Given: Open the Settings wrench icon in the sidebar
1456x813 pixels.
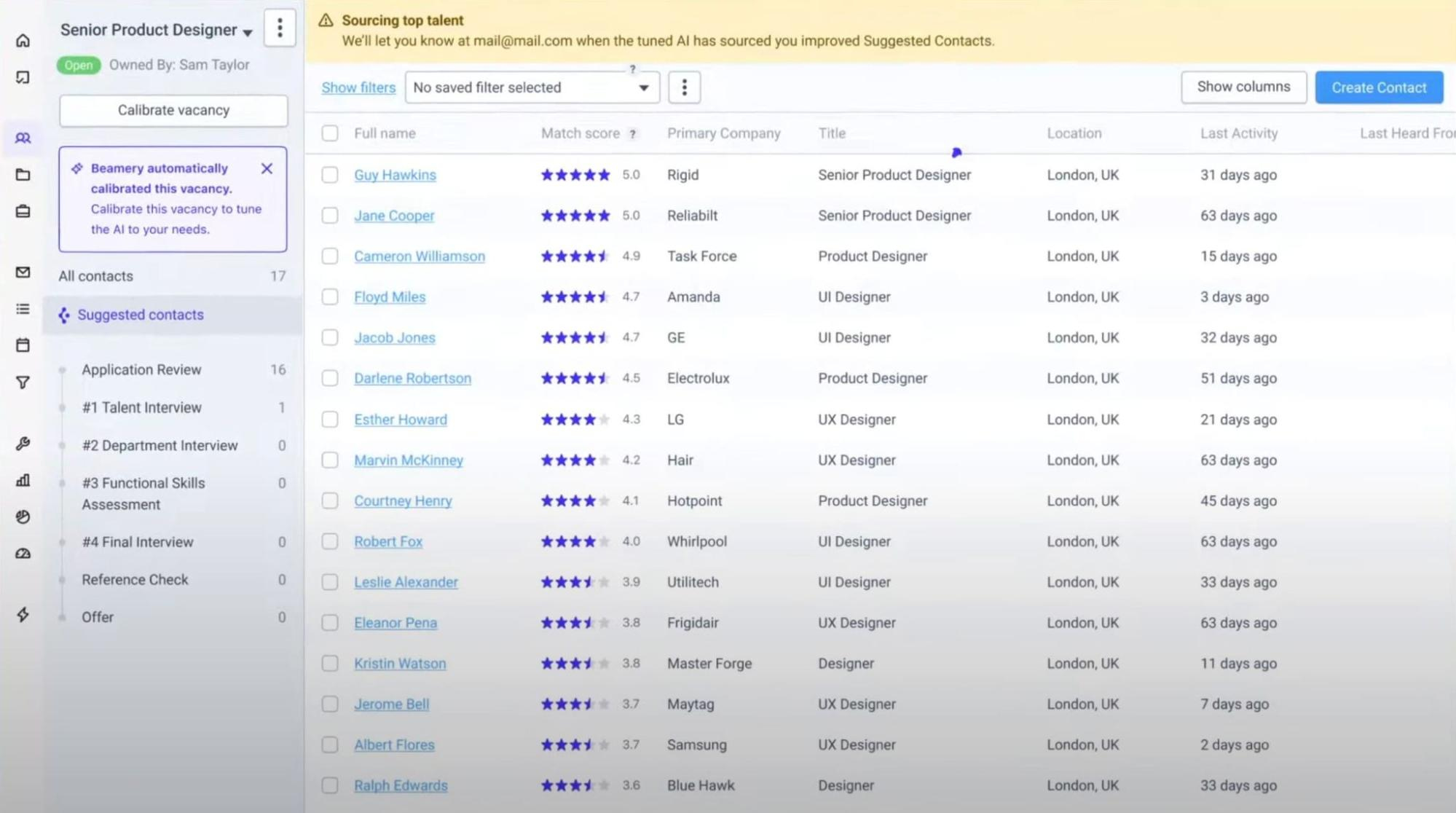Looking at the screenshot, I should pyautogui.click(x=23, y=444).
